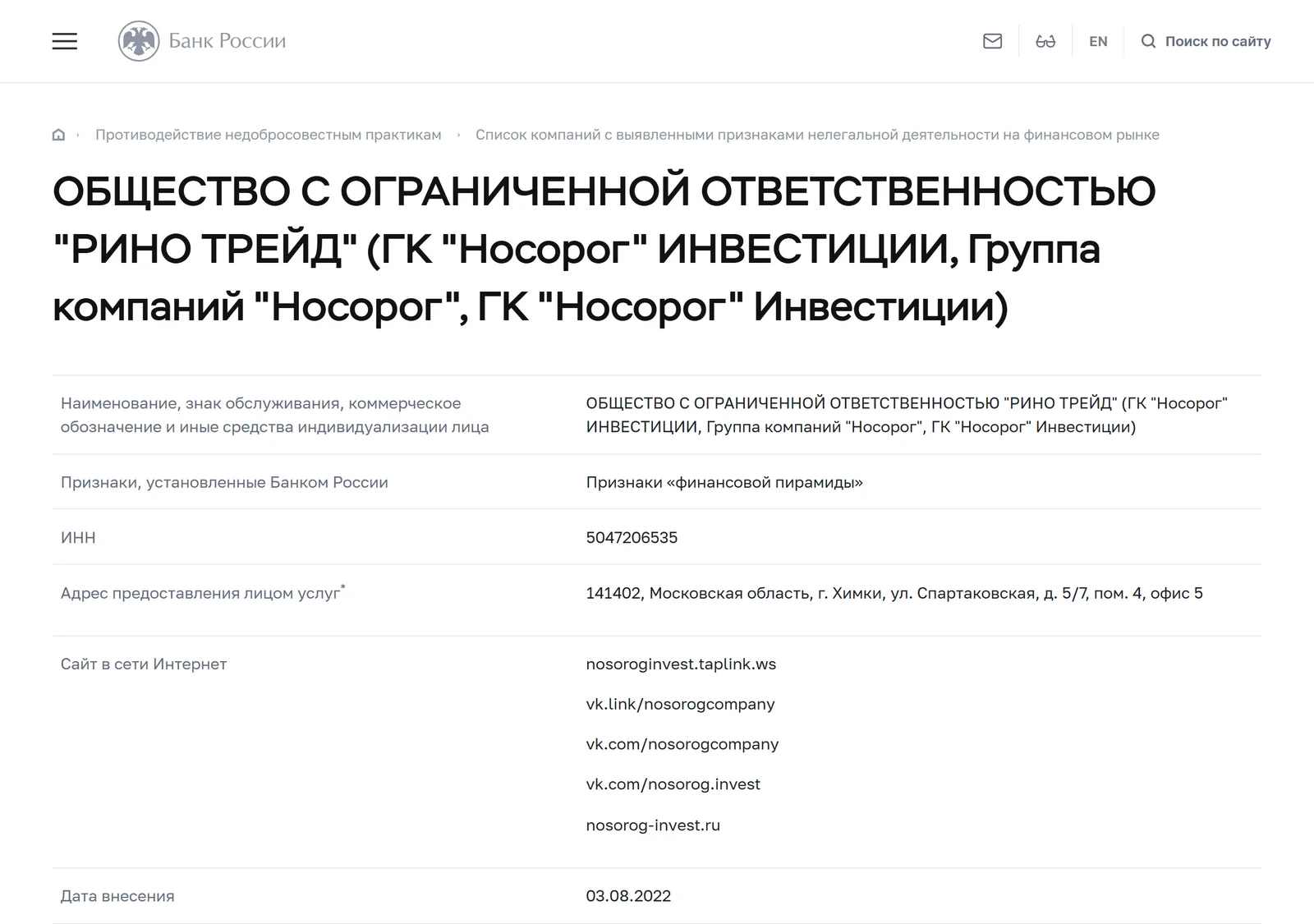The height and width of the screenshot is (924, 1314).
Task: Click the ИНН row label
Action: (78, 537)
